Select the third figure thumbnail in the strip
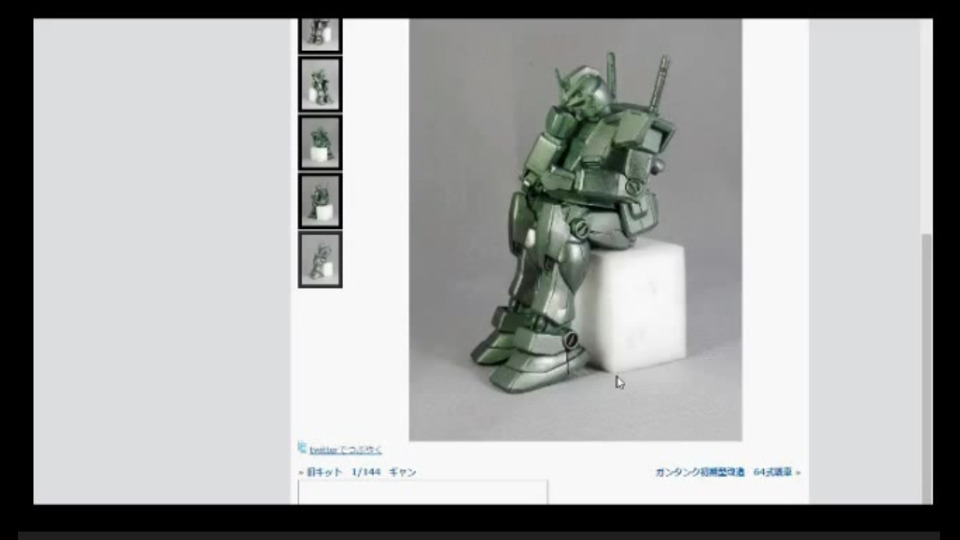Screen dimensions: 960x540 tap(320, 143)
